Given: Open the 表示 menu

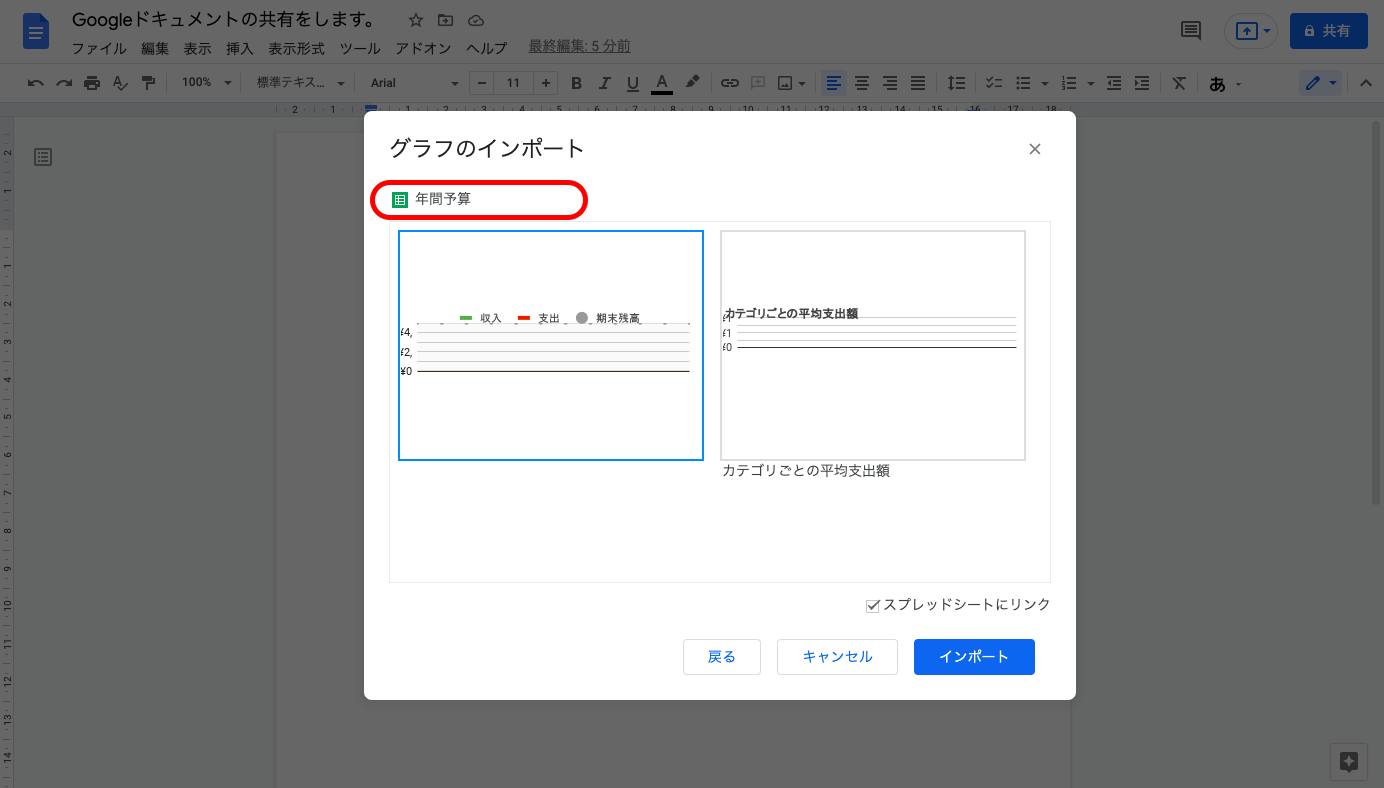Looking at the screenshot, I should coord(197,48).
